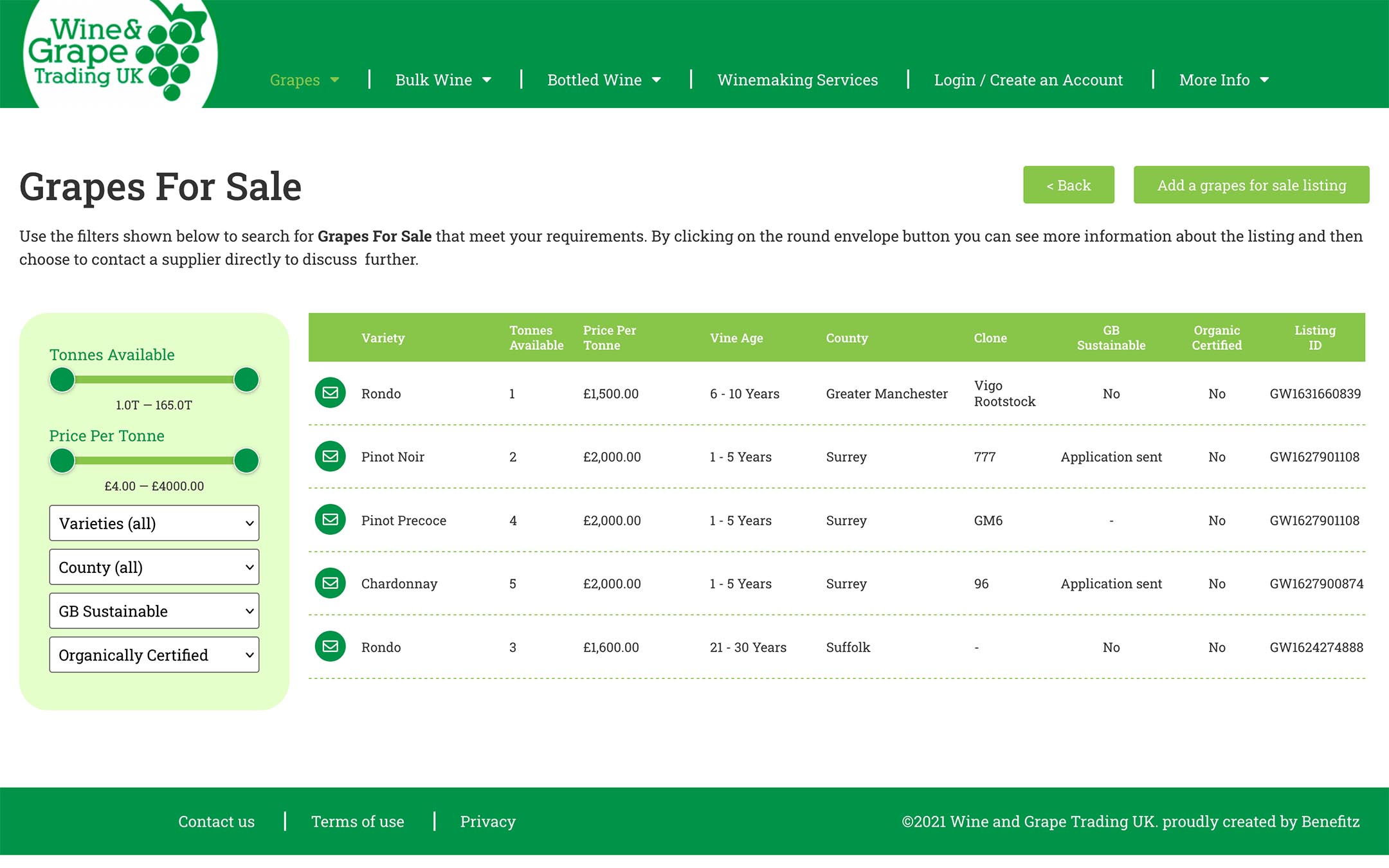Viewport: 1389px width, 868px height.
Task: Click listing ID GW1624274888
Action: pos(1316,647)
